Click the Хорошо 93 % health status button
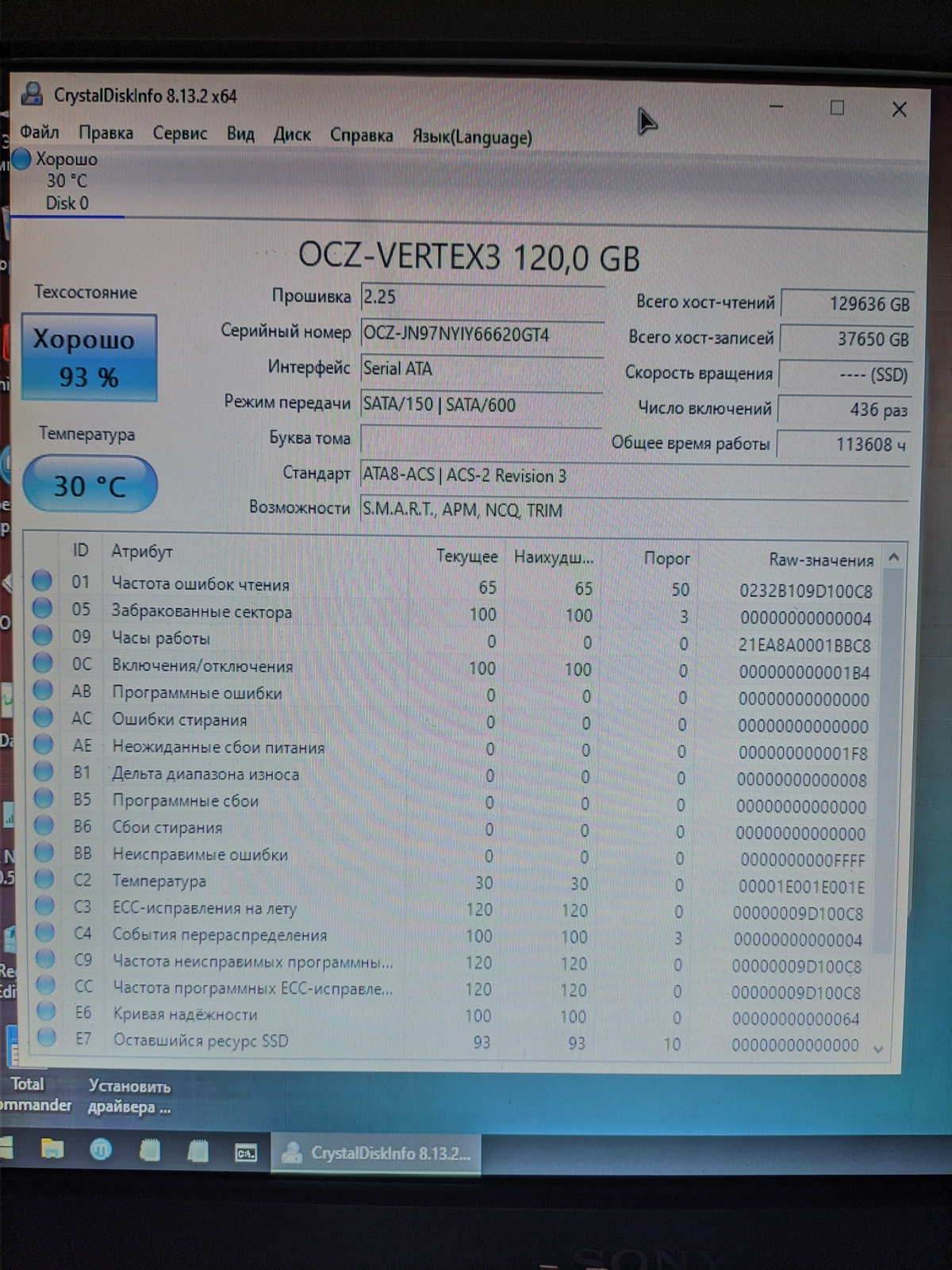The height and width of the screenshot is (1270, 952). [x=89, y=358]
